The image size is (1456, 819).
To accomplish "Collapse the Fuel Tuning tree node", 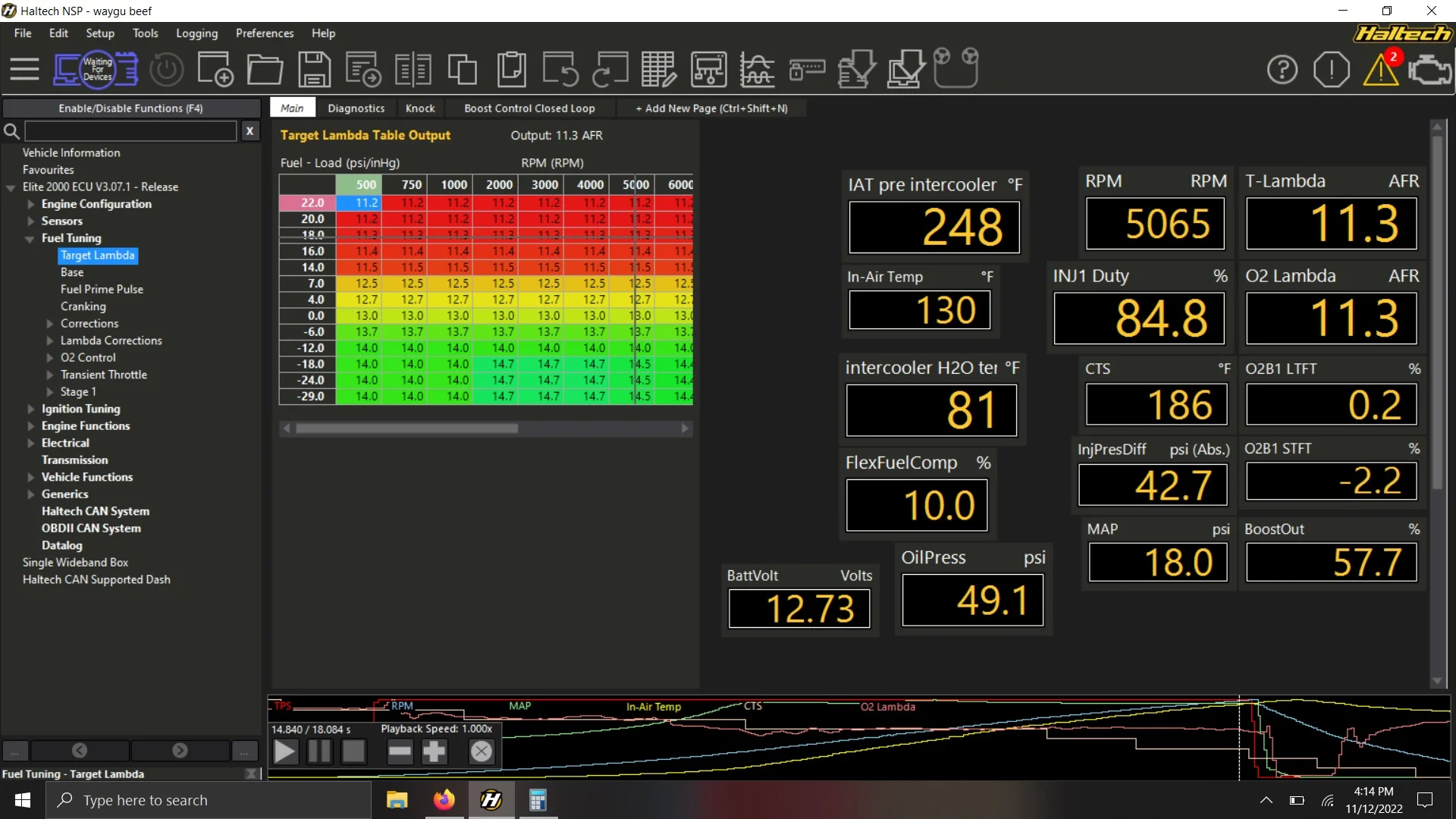I will pyautogui.click(x=30, y=238).
